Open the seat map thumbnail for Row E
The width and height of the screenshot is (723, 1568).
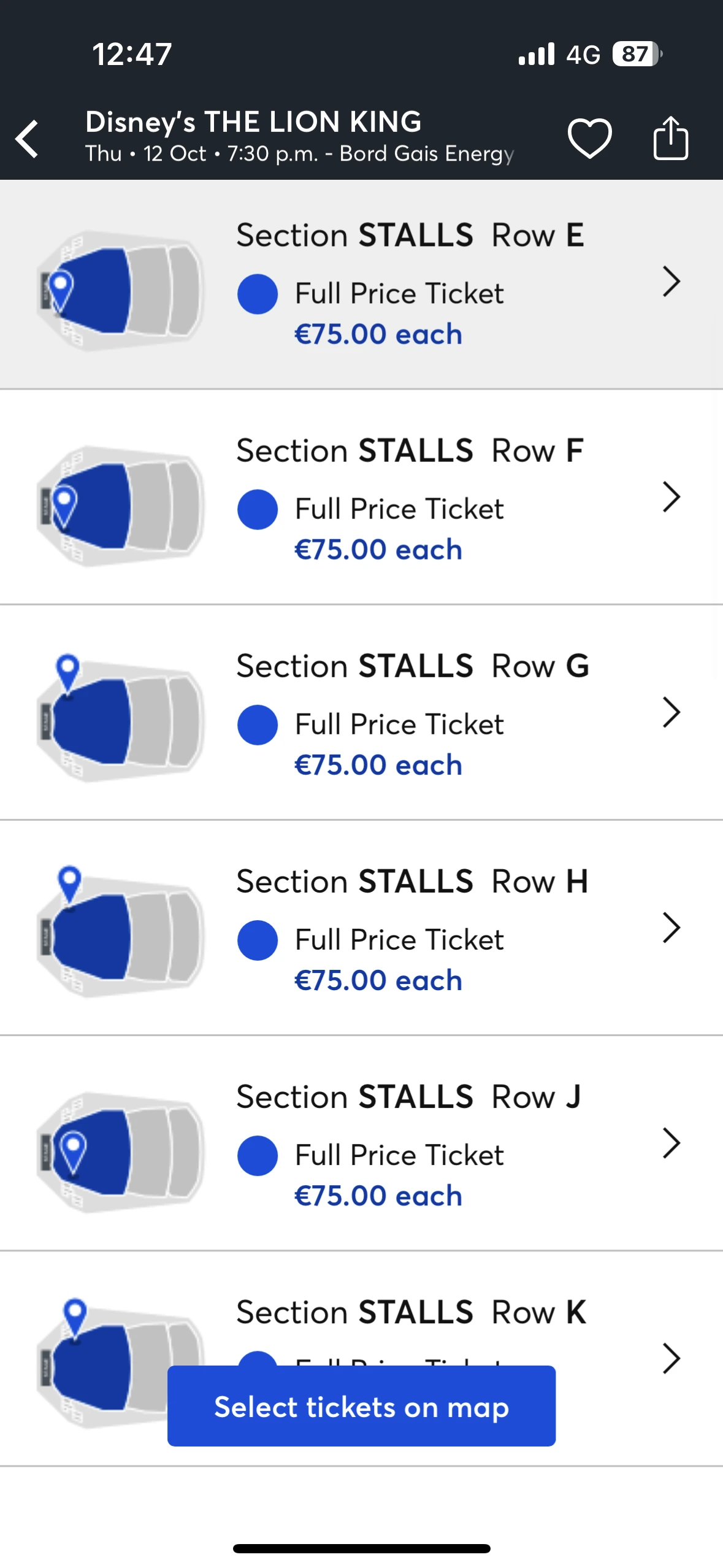(120, 290)
